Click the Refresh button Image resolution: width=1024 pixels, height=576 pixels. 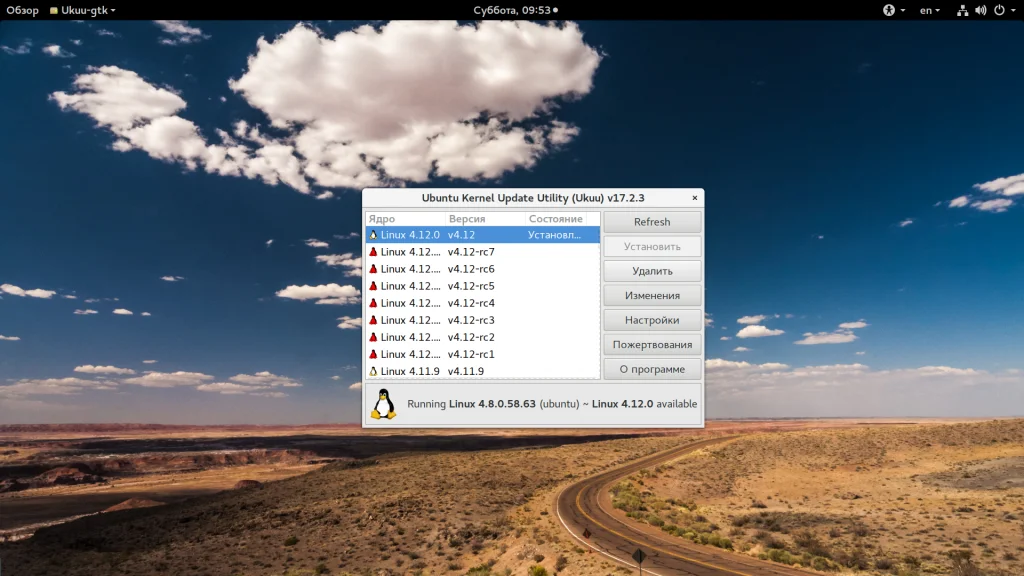[652, 222]
